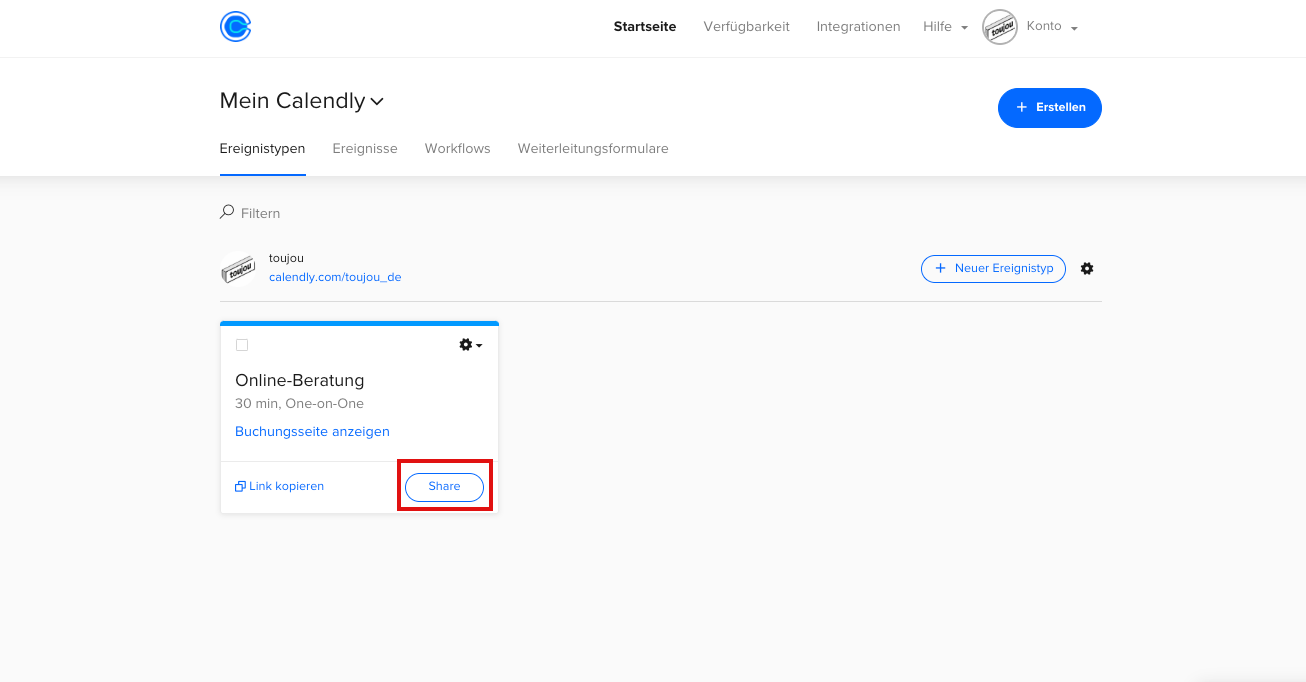The width and height of the screenshot is (1306, 682).
Task: Open the Hilfe dropdown menu
Action: [x=945, y=27]
